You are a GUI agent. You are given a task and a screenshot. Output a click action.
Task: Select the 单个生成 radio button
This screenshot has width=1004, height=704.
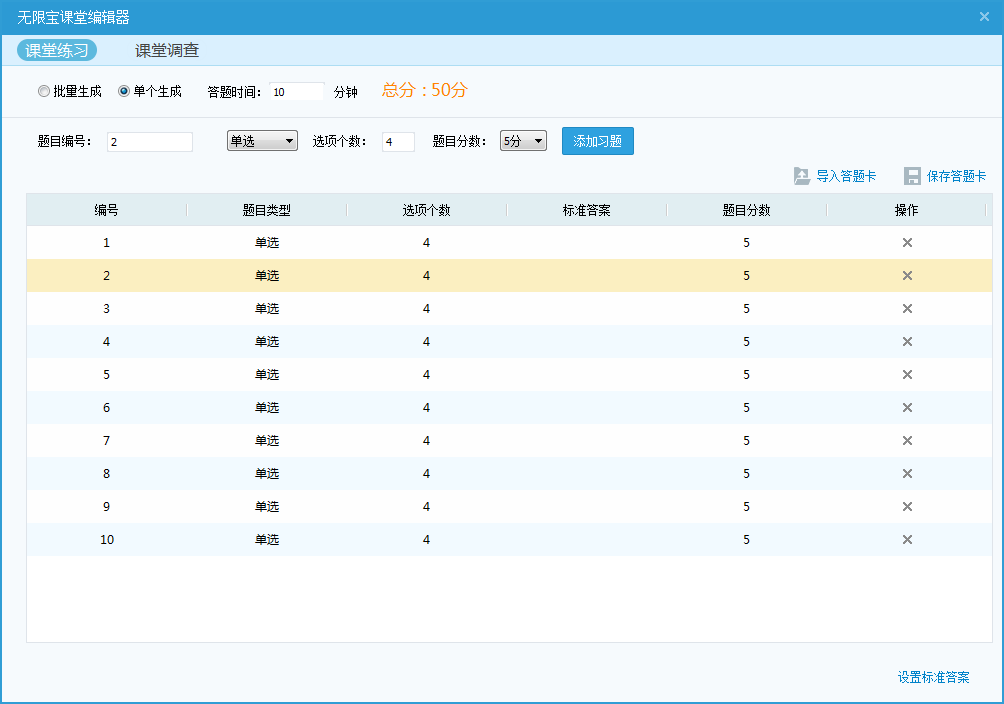(124, 92)
